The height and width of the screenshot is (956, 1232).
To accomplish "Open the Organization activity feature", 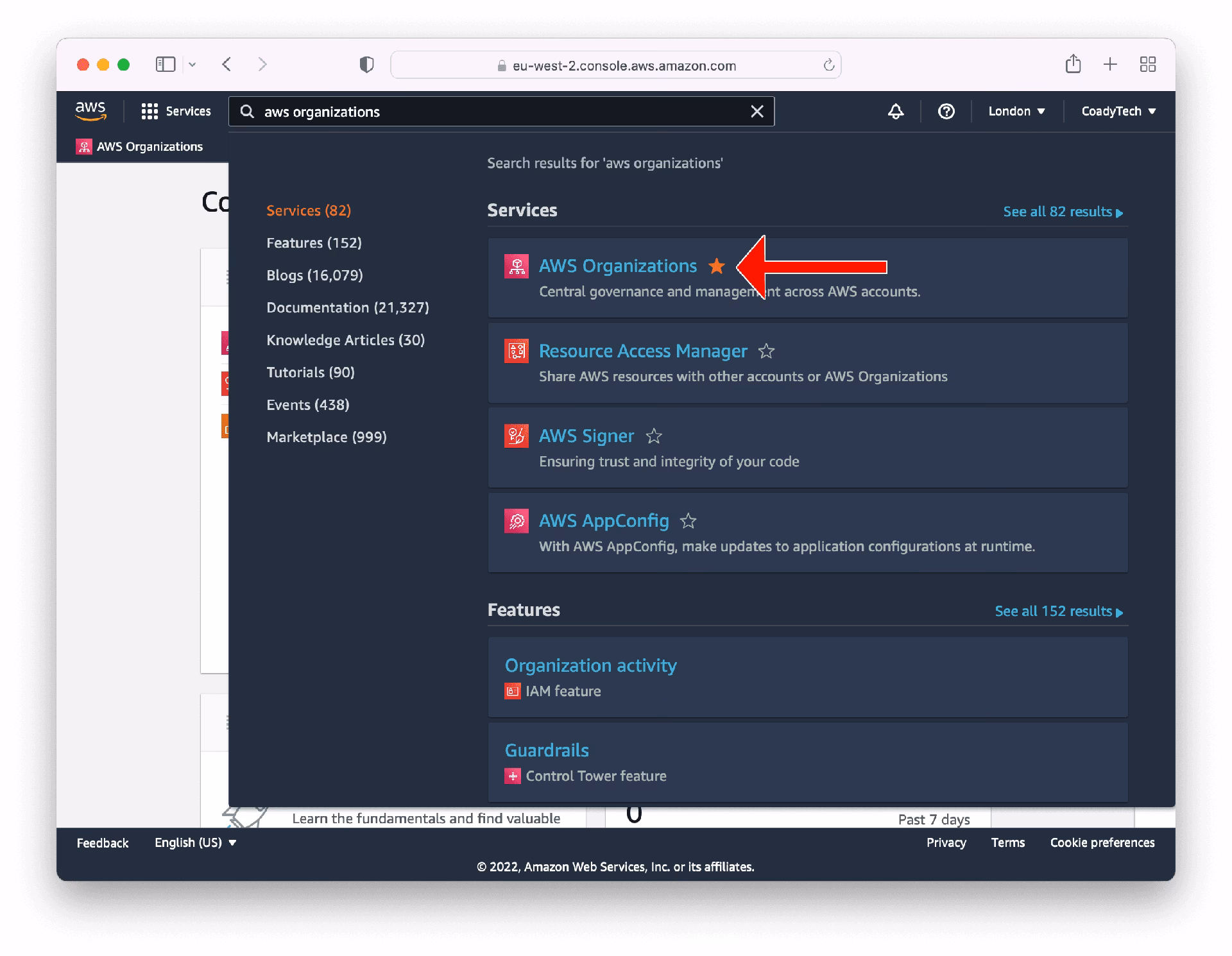I will (x=590, y=665).
